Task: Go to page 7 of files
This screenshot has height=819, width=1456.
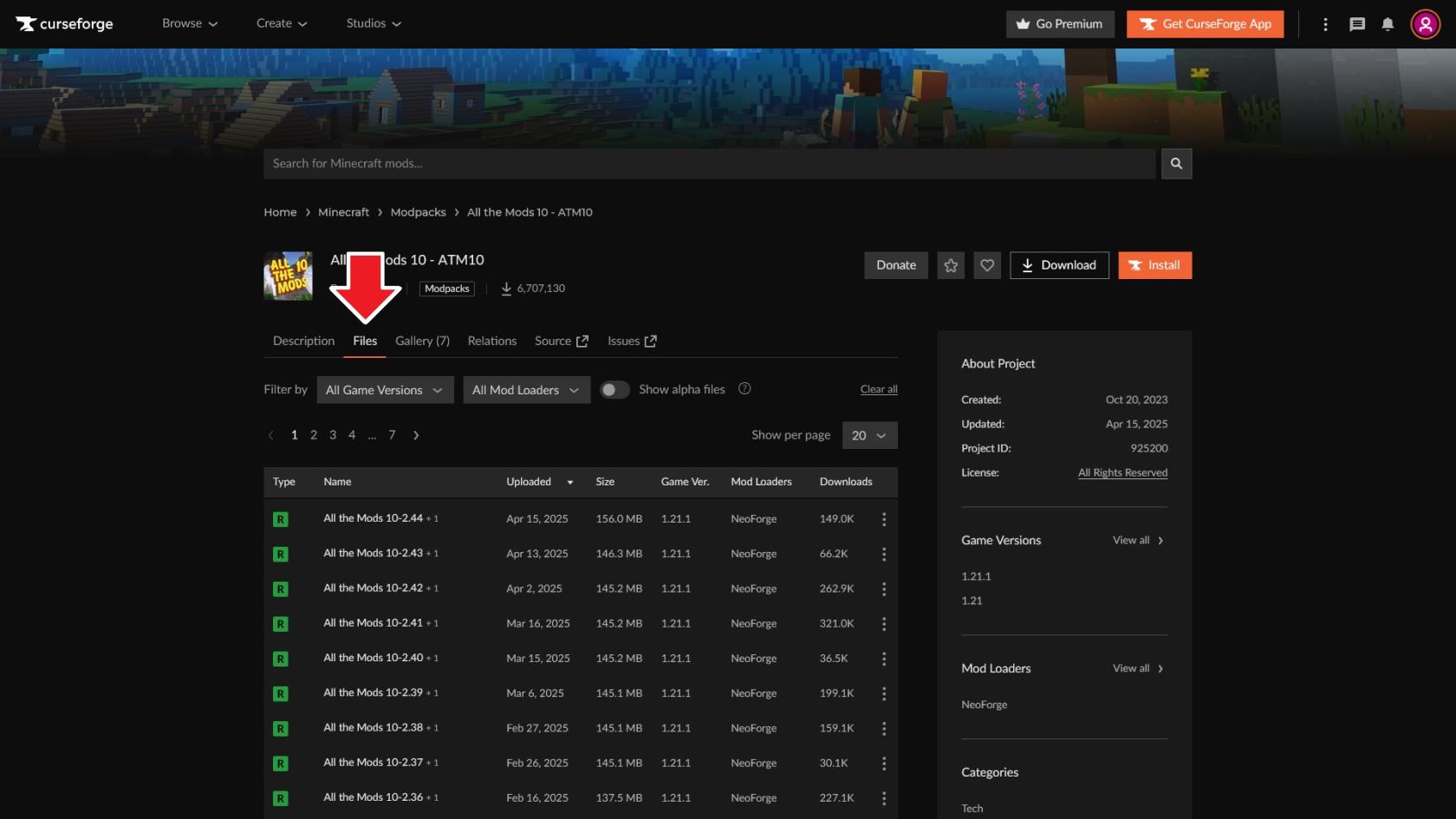Action: 392,435
